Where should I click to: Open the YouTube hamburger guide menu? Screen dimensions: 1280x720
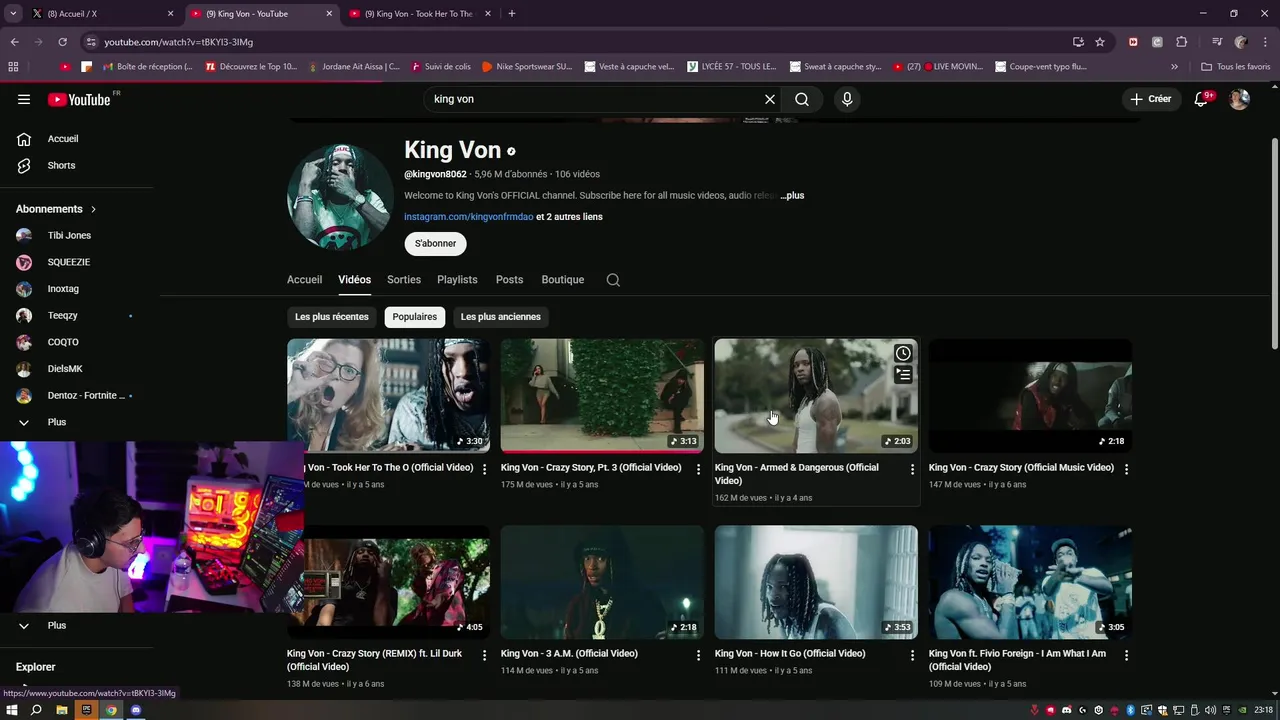click(24, 99)
